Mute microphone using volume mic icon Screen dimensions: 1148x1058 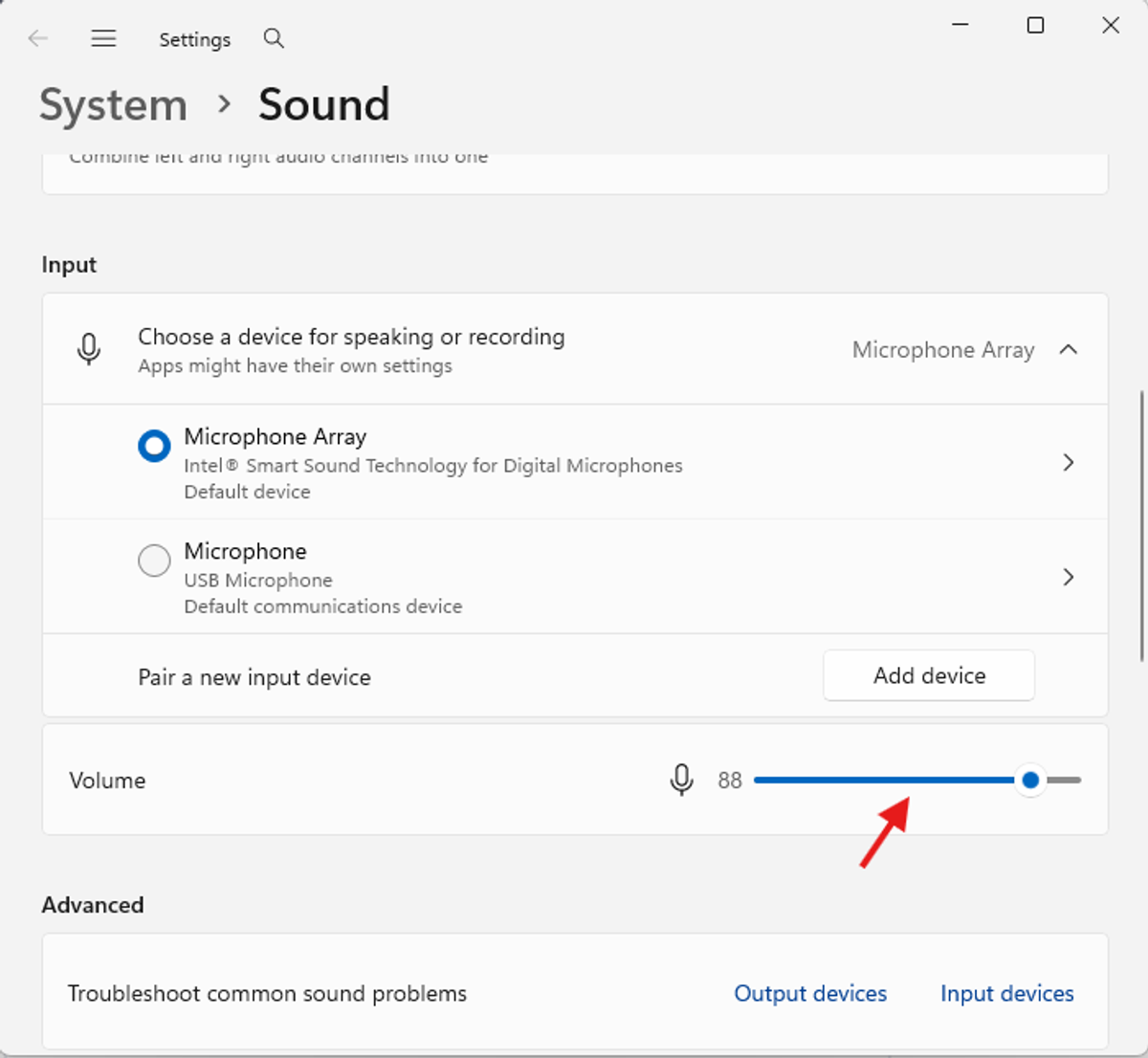click(681, 780)
